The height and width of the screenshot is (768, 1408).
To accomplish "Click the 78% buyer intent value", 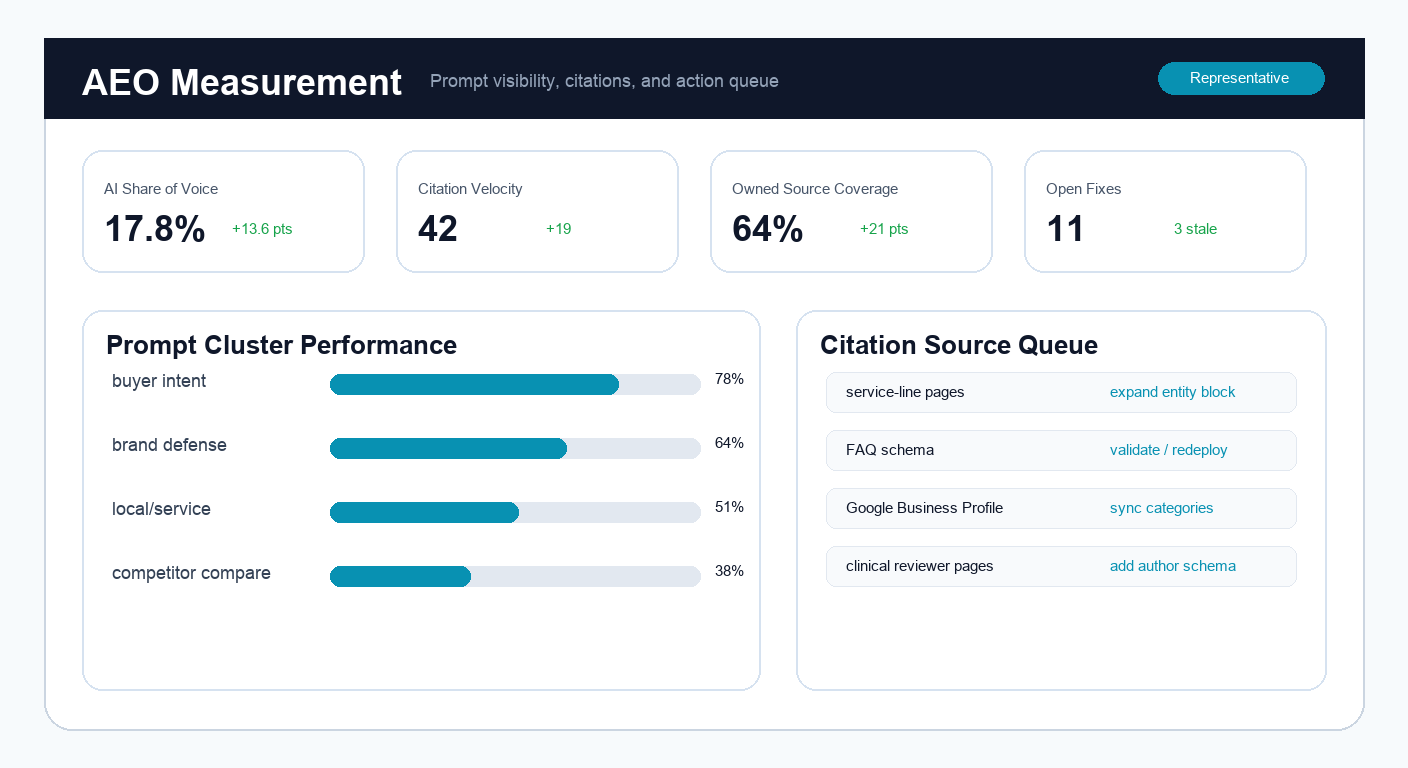I will (729, 379).
